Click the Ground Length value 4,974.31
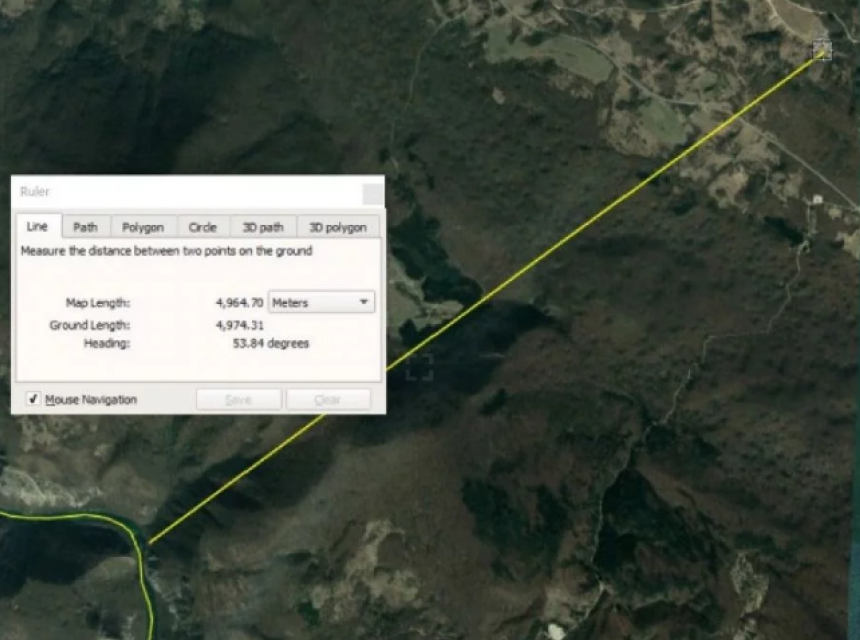860x640 pixels. click(239, 325)
